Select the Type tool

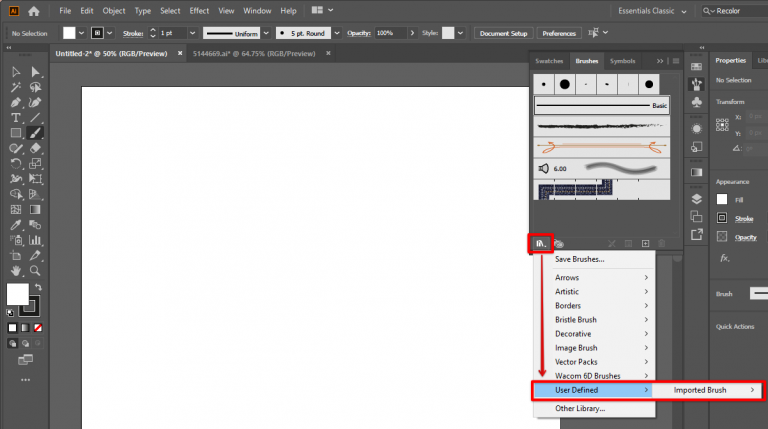[16, 117]
